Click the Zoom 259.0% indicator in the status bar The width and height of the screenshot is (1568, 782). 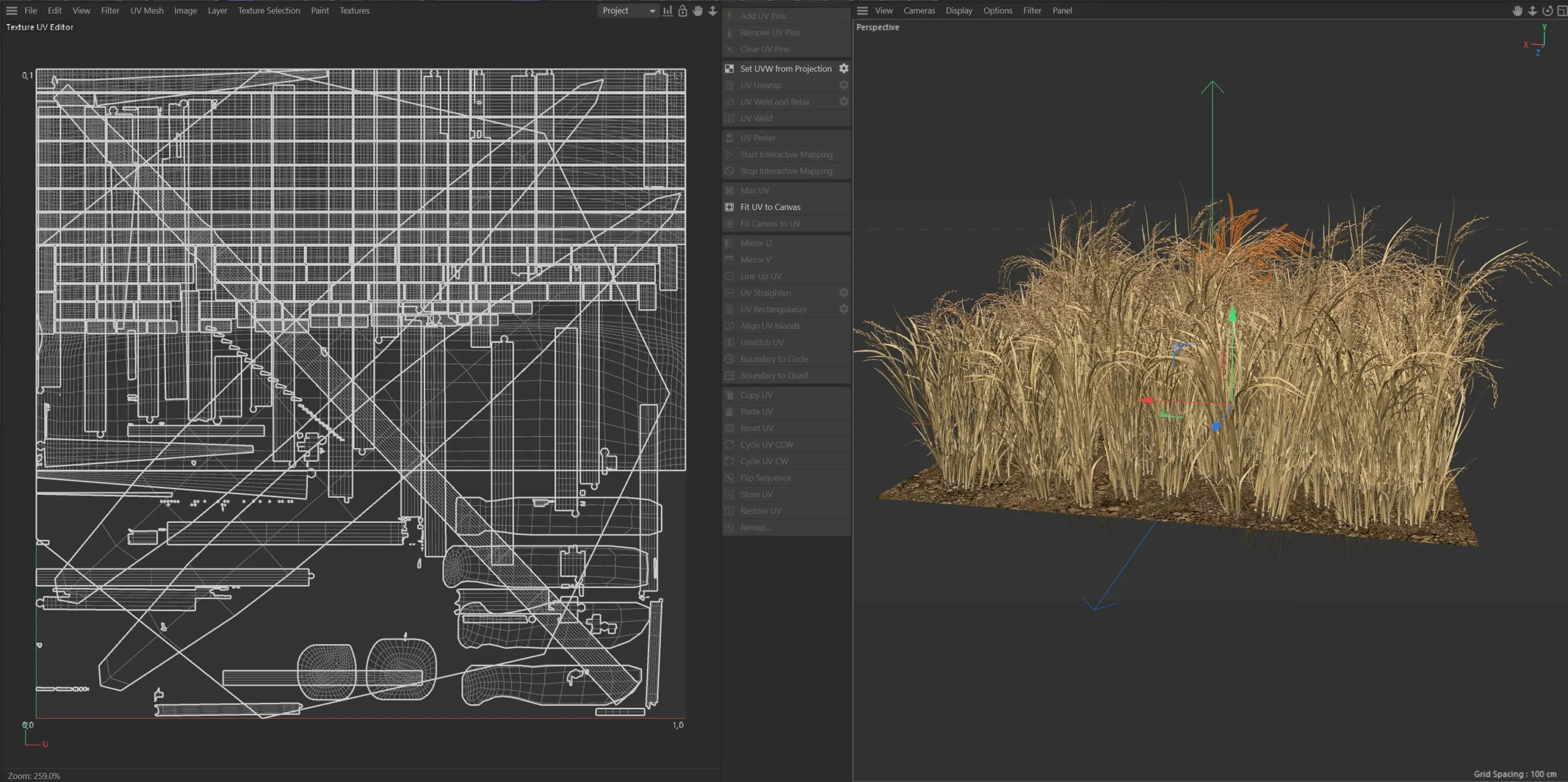click(34, 775)
